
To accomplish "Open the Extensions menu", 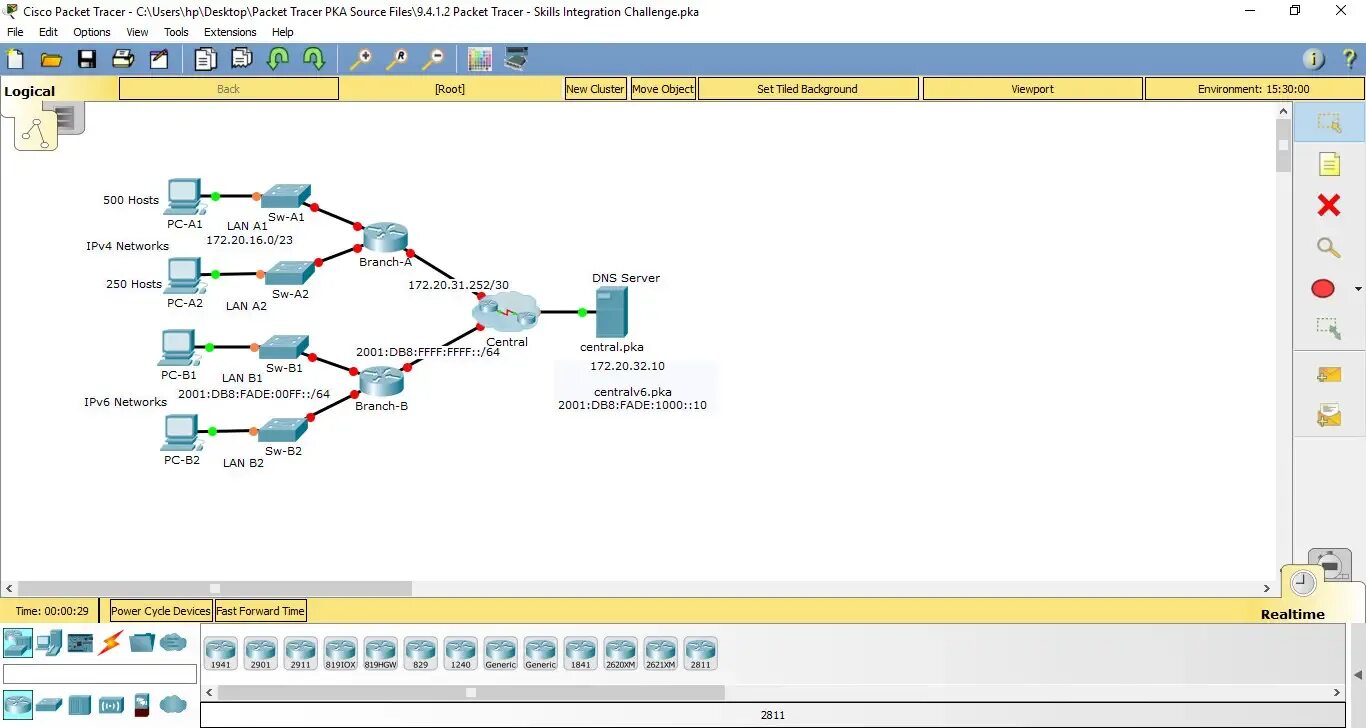I will [230, 31].
